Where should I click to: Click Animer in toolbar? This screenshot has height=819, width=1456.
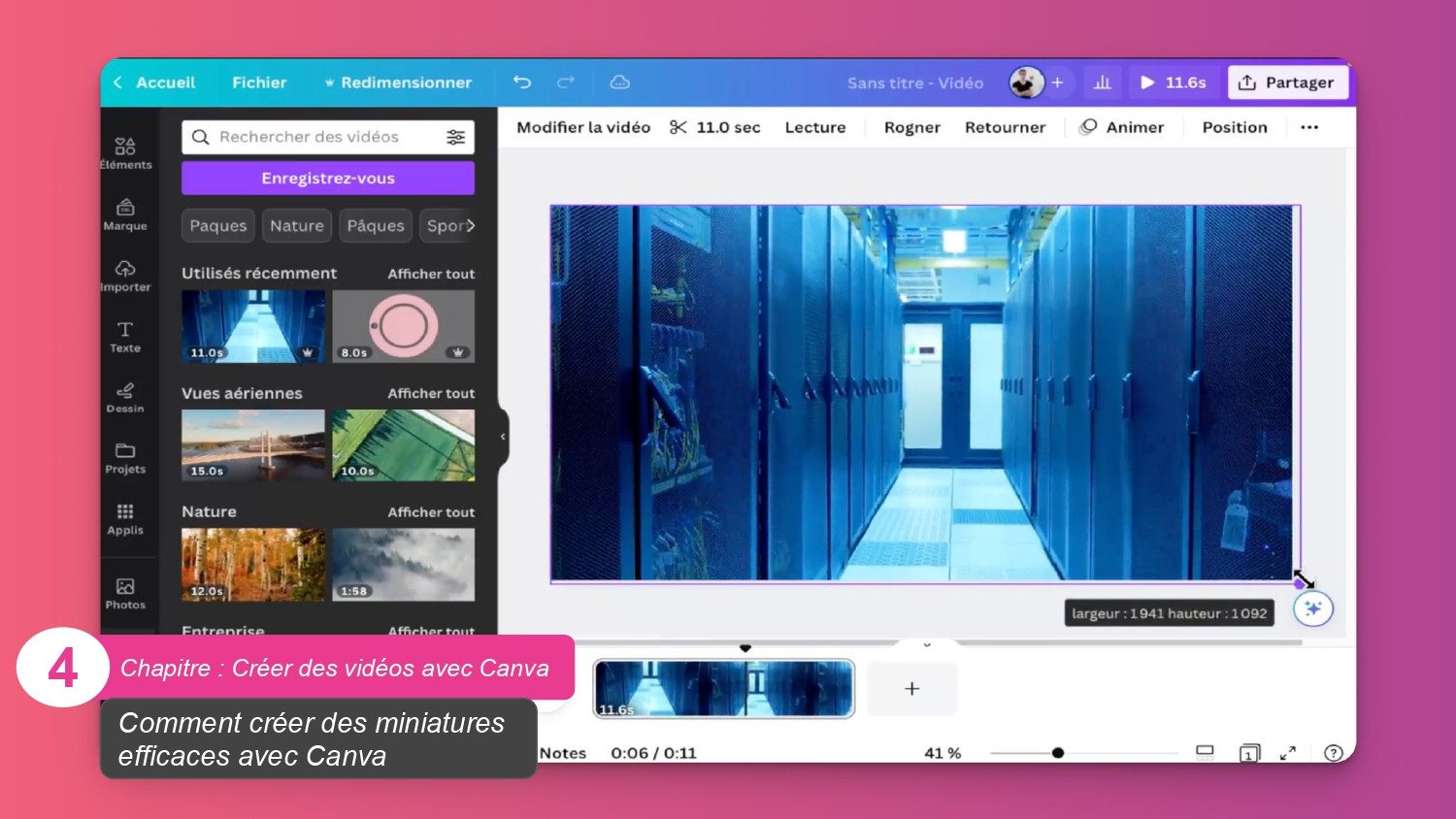1122,127
